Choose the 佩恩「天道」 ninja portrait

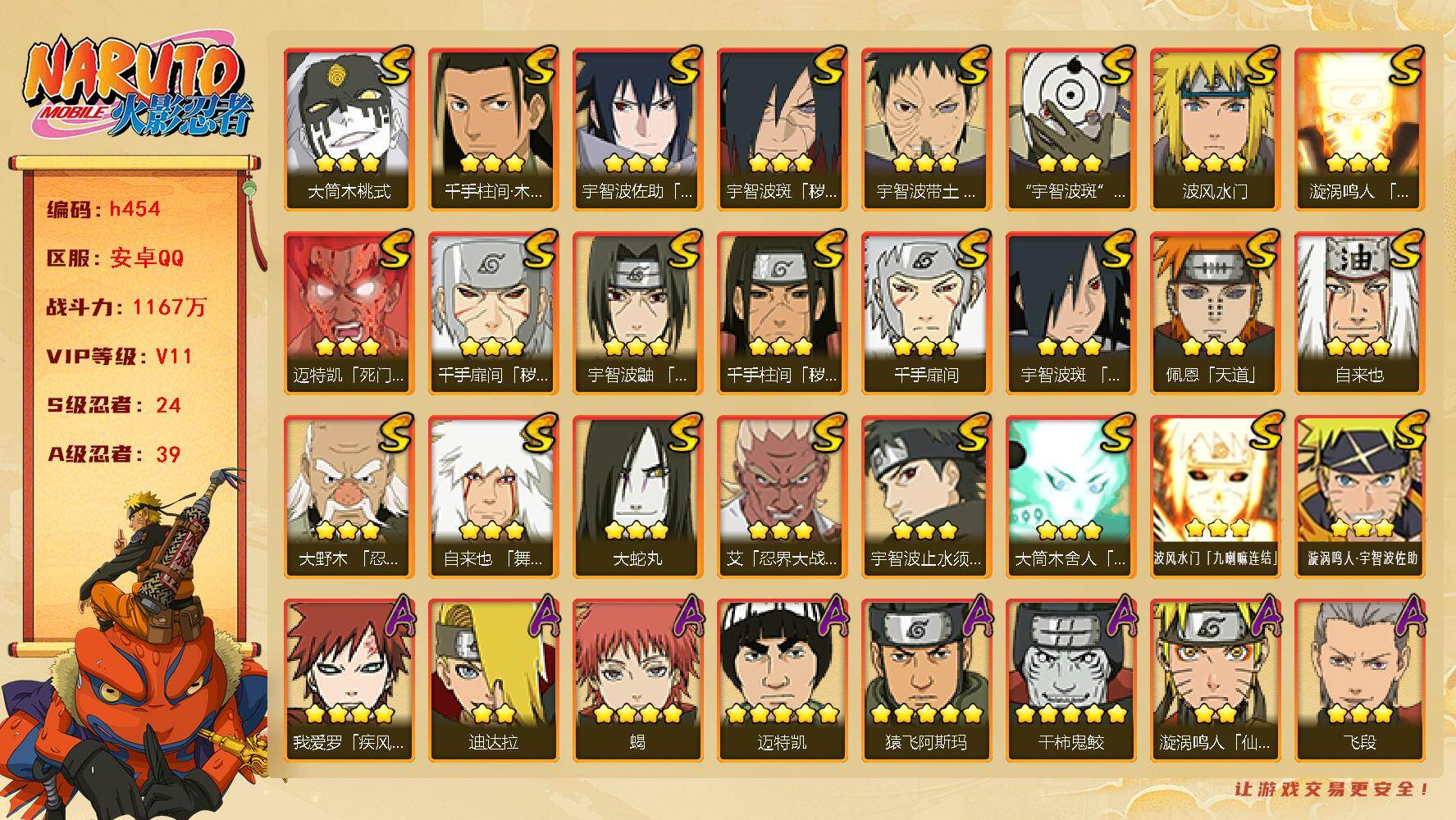tap(1215, 313)
